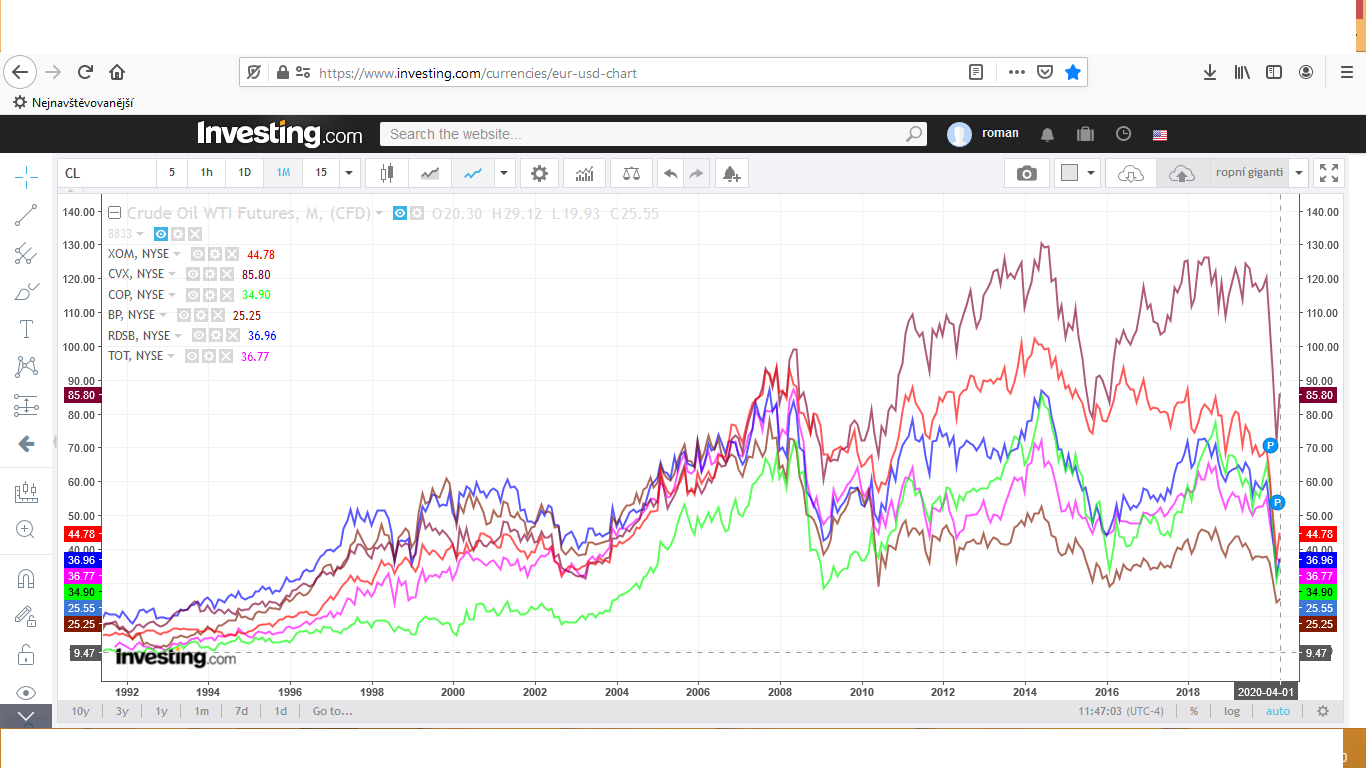Select the XABCD pattern tool
Screen dimensions: 1366x768
pos(26,367)
